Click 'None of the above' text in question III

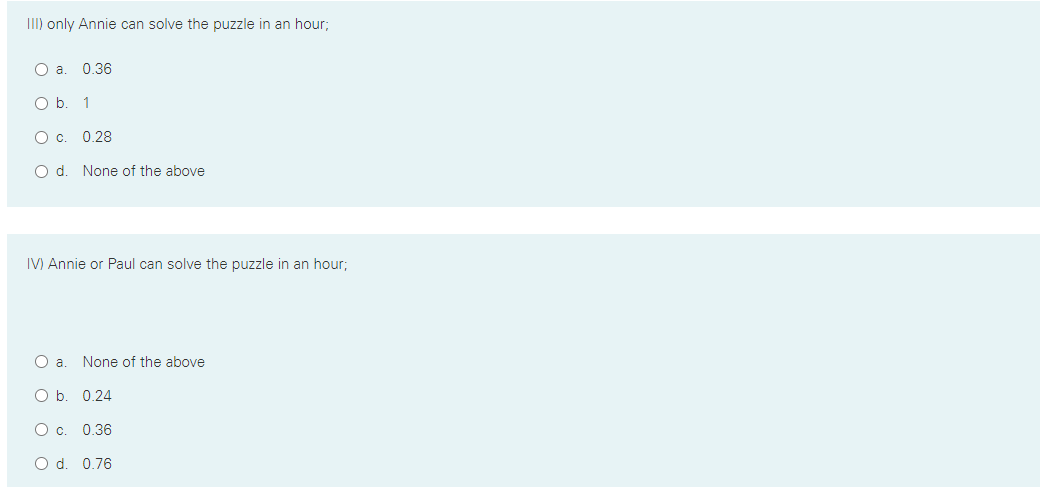click(144, 171)
